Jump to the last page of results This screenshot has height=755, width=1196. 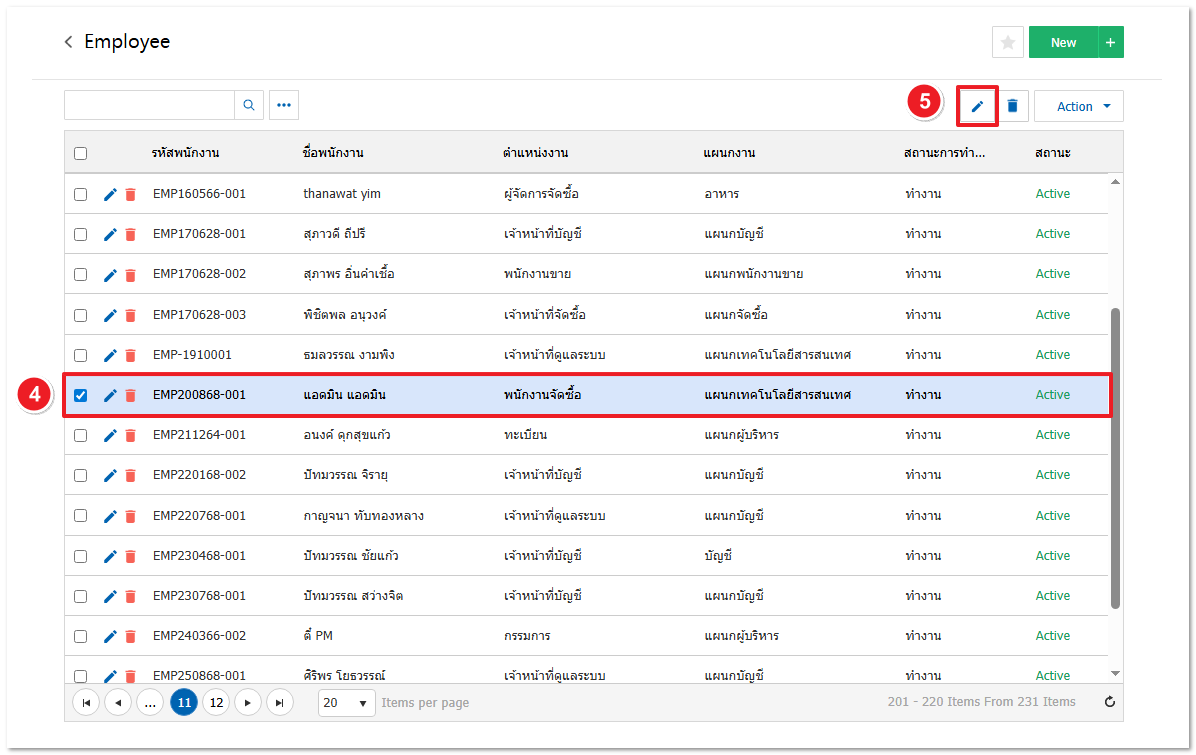pos(280,703)
